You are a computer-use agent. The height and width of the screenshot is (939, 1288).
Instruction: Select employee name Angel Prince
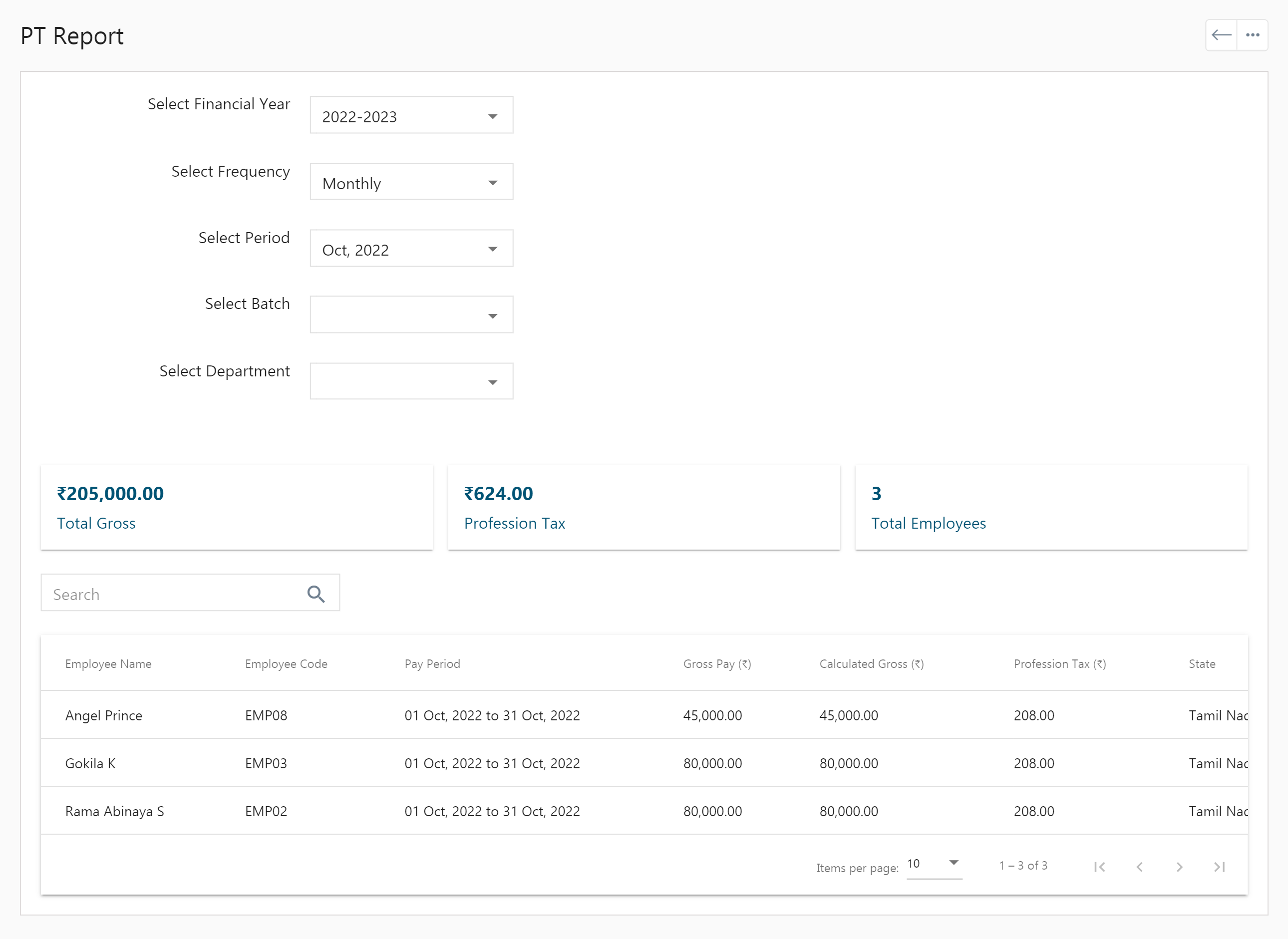104,716
